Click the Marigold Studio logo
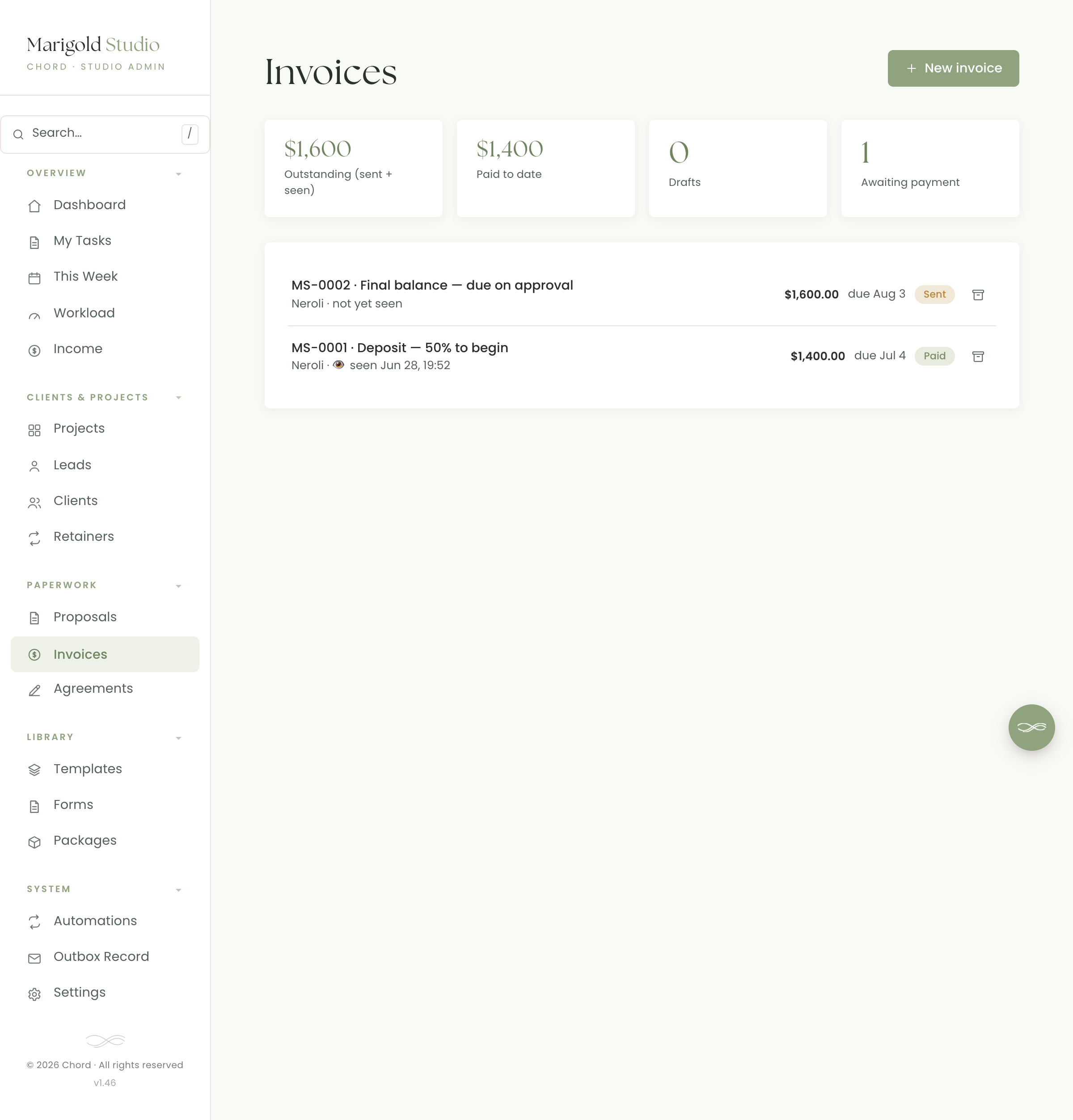Image resolution: width=1073 pixels, height=1120 pixels. (93, 45)
